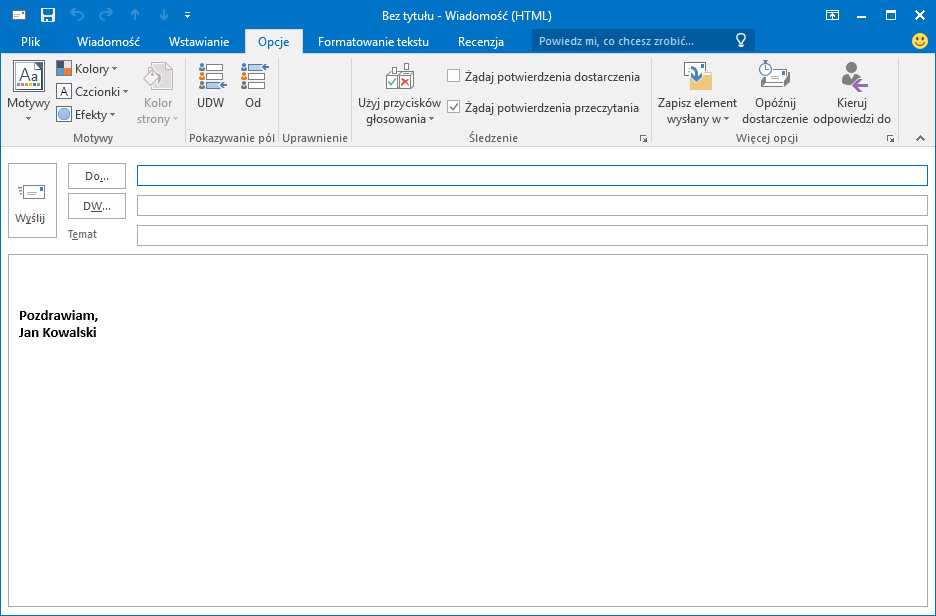Screen dimensions: 936x616
Task: Click the lightbulb icon in search box
Action: (740, 41)
